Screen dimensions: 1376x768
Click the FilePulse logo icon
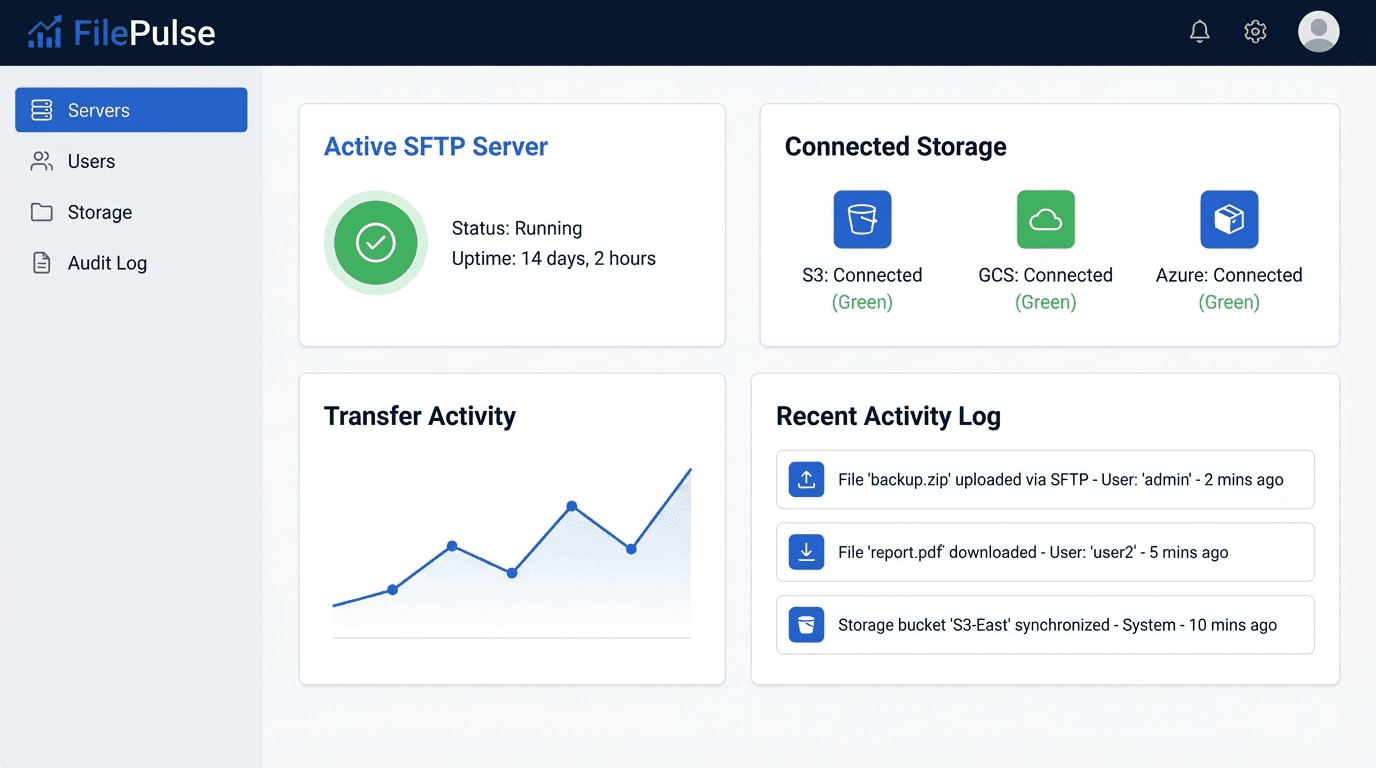pos(45,31)
